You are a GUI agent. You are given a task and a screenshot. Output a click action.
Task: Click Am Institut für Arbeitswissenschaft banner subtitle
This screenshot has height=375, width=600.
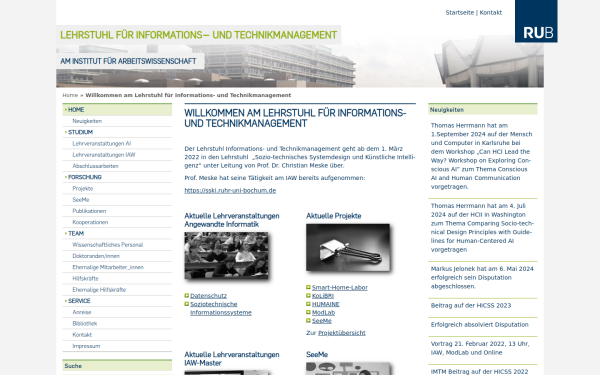coord(128,61)
